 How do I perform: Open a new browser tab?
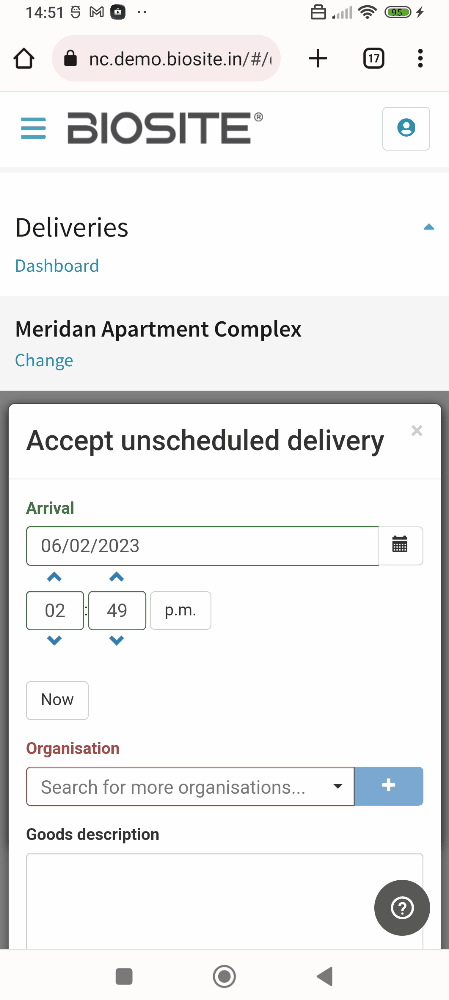(318, 59)
